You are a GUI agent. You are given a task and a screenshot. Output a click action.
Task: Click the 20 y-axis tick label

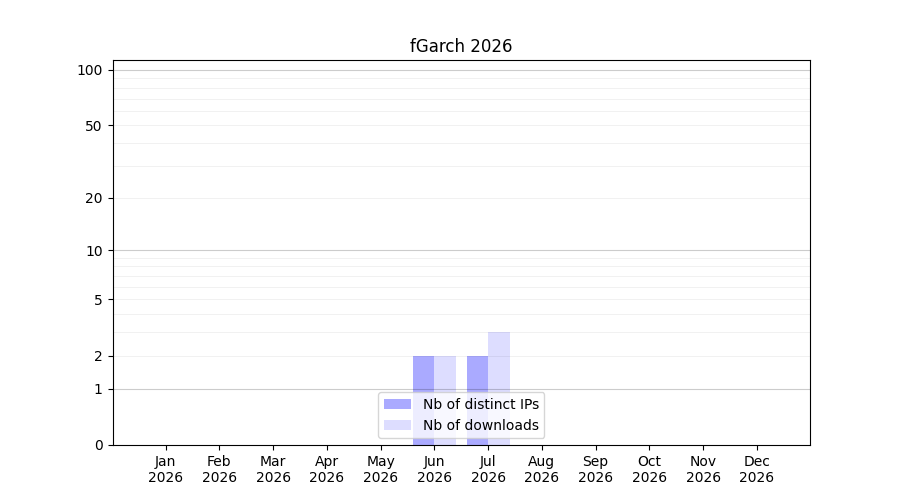[x=94, y=199]
